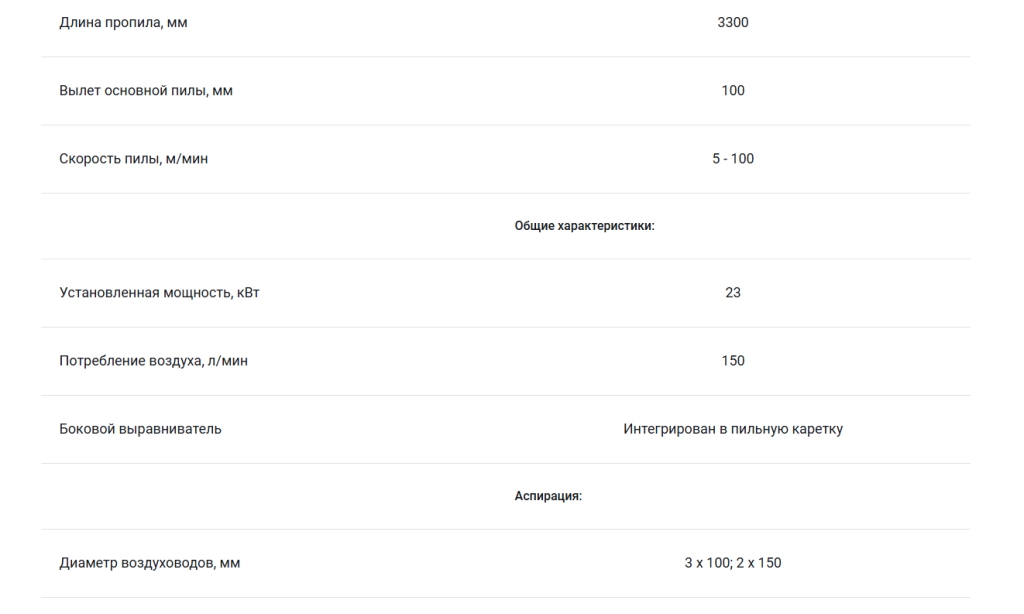1024x614 pixels.
Task: Select the 'Скорость пилы, м/мин' label
Action: click(x=133, y=159)
